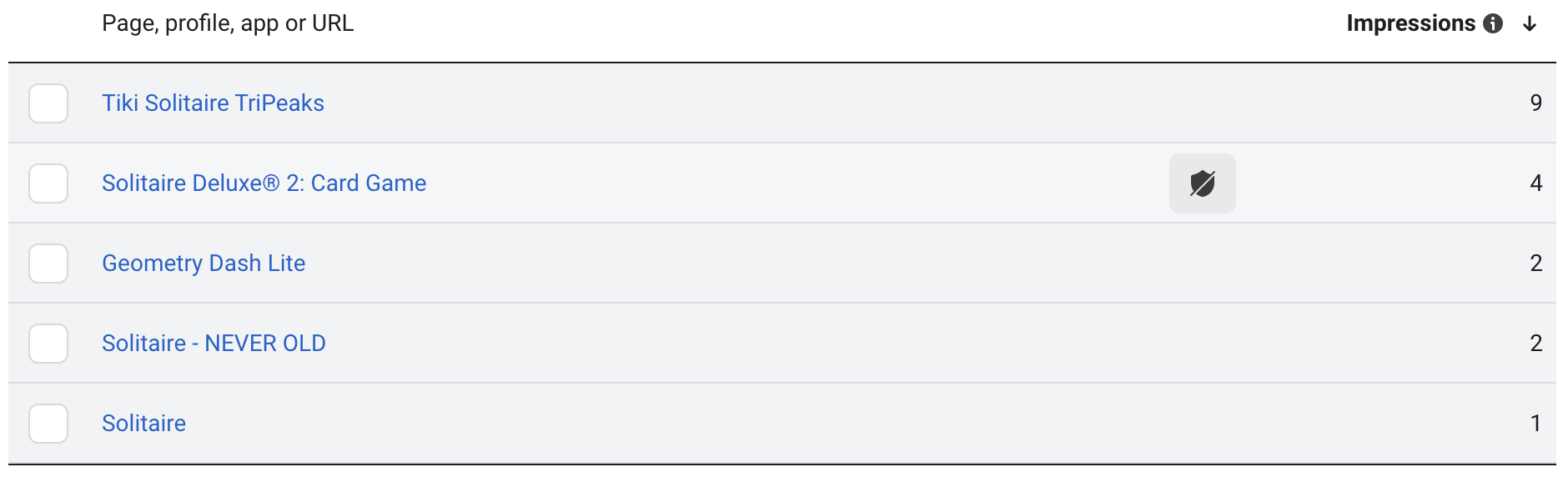
Task: Click the impressions value 9 for Tiki Solitaire
Action: [1535, 103]
